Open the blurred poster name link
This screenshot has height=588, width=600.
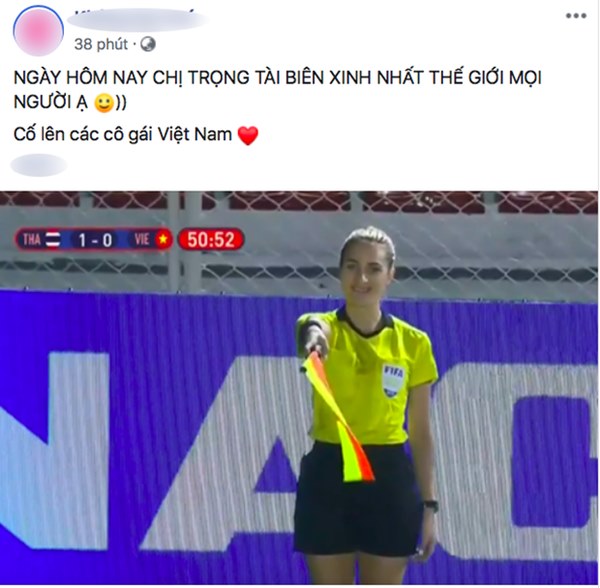click(138, 20)
